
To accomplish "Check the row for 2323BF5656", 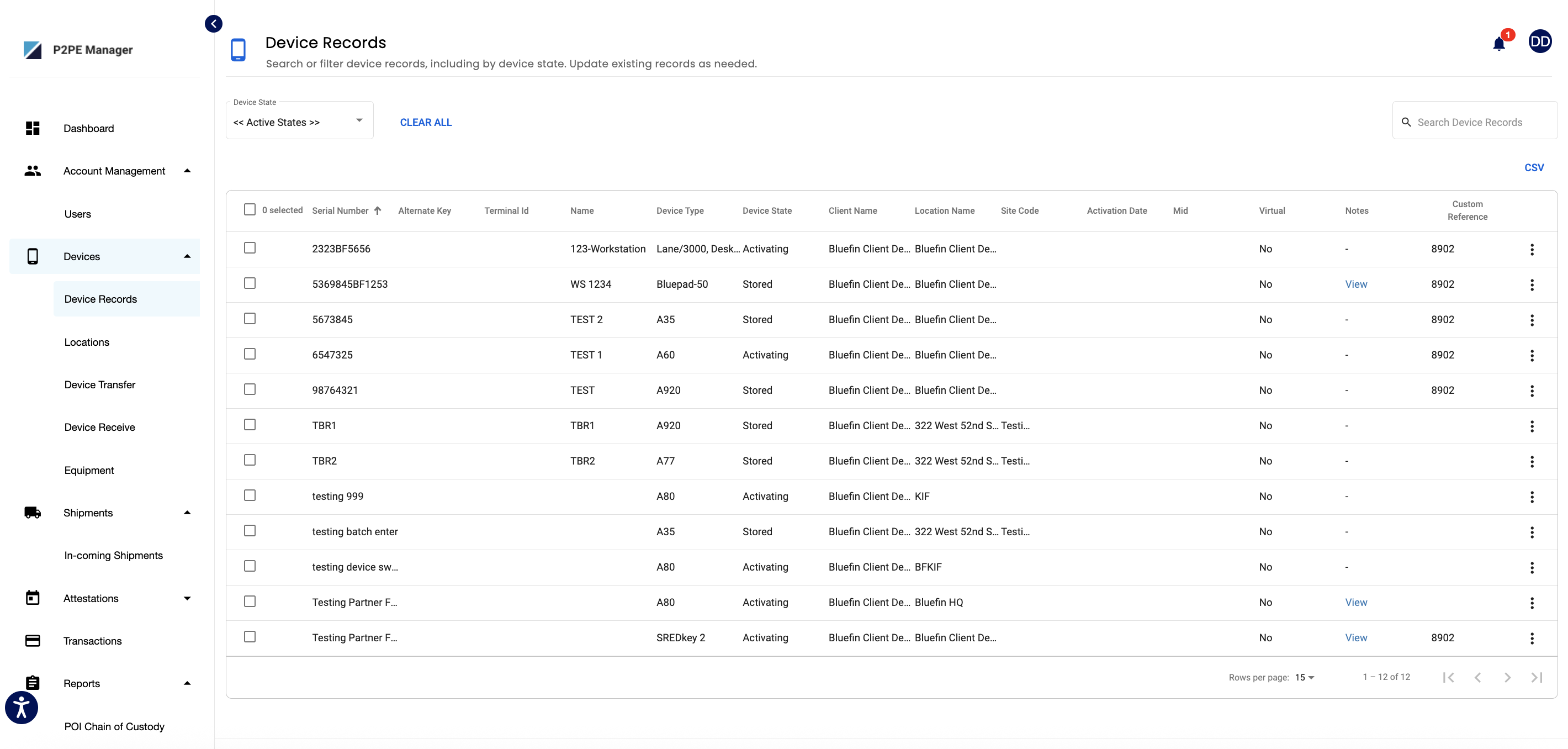I will [250, 248].
